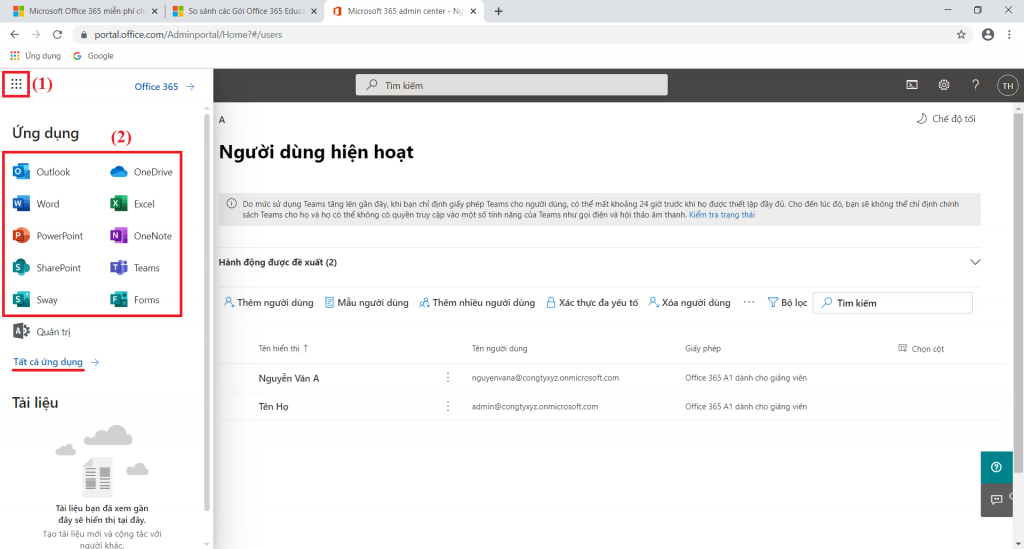Image resolution: width=1024 pixels, height=549 pixels.
Task: Click the help assistant teal button
Action: pyautogui.click(x=997, y=467)
